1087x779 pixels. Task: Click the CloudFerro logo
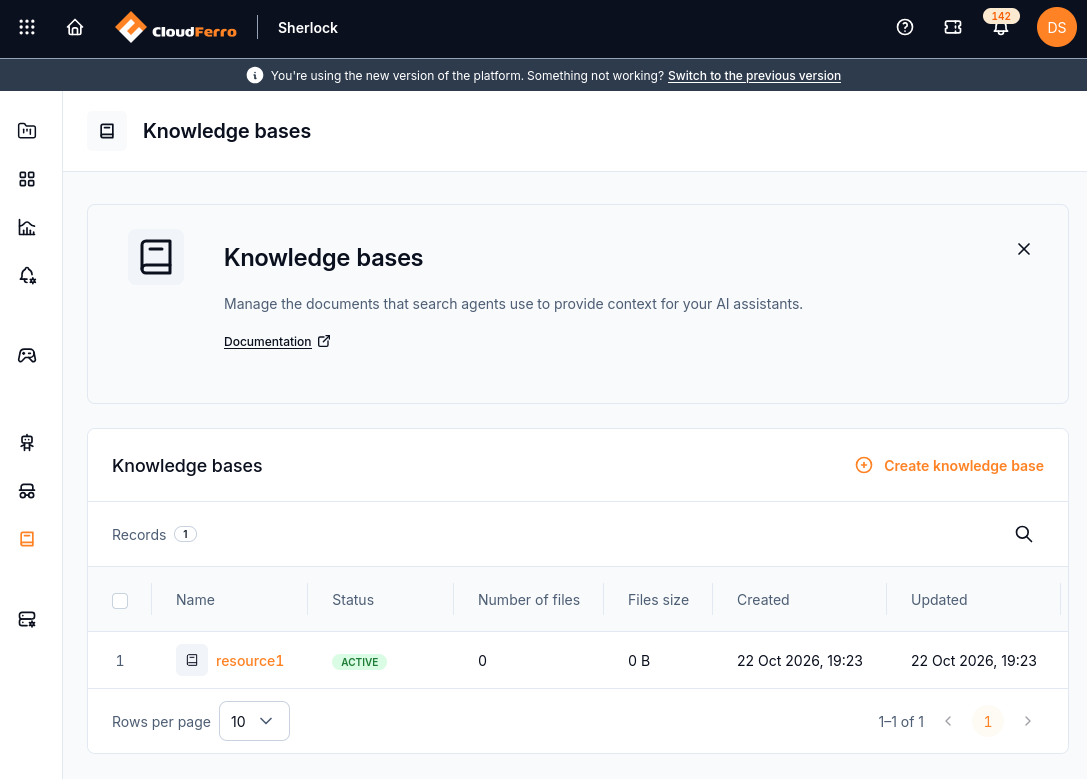(x=176, y=28)
